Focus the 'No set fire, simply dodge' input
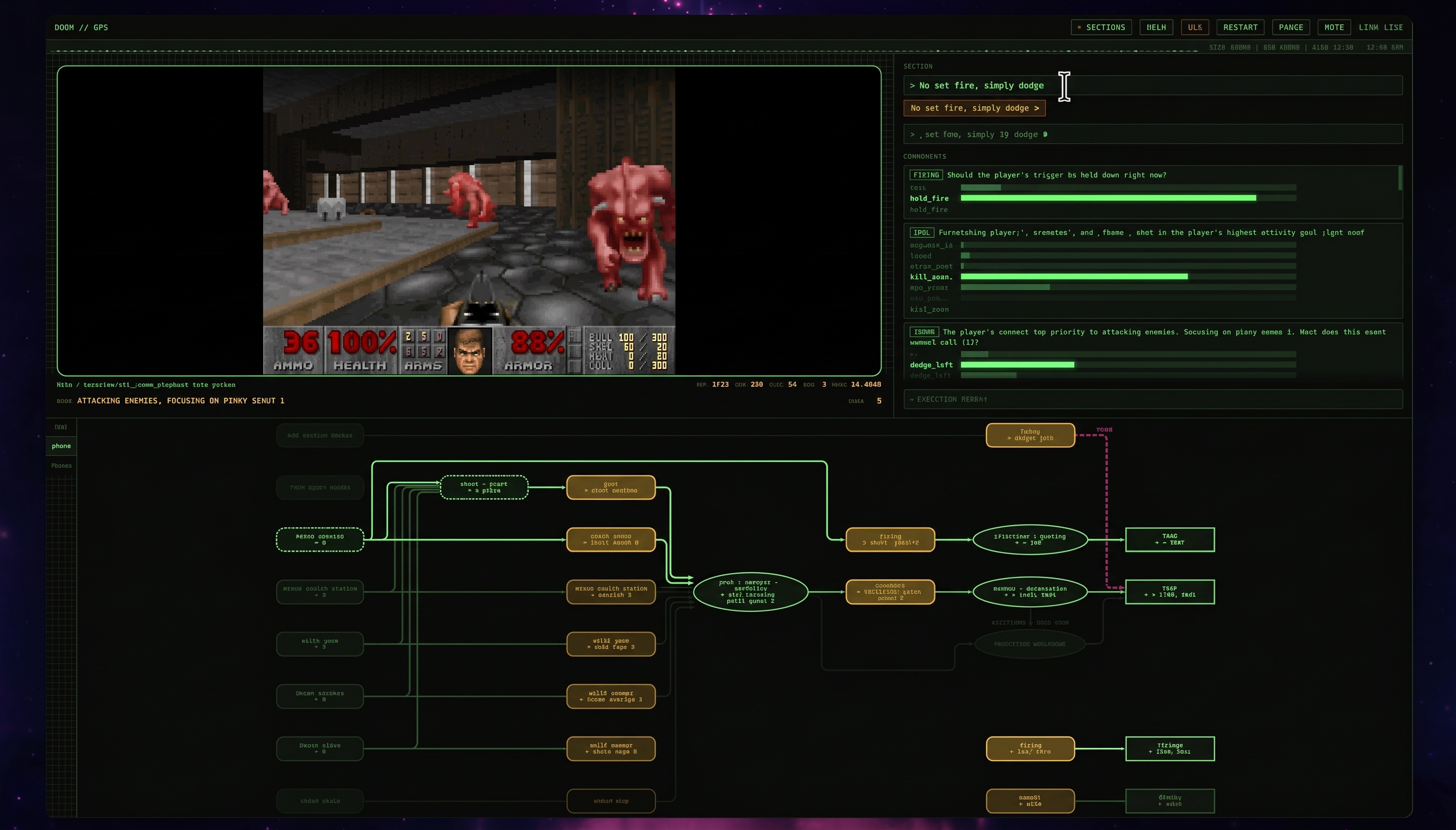1456x830 pixels. (x=1152, y=86)
